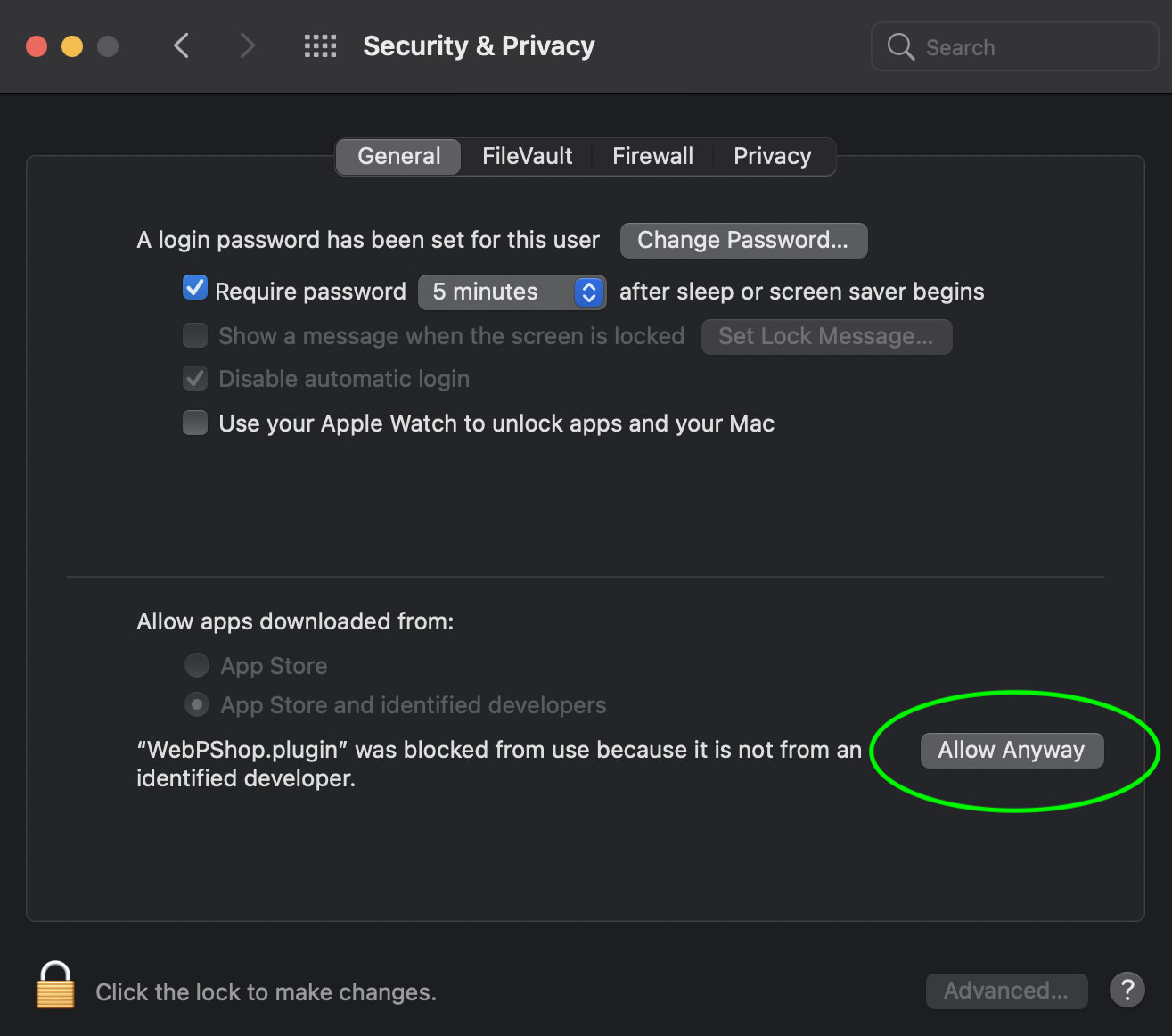Open the 5 minutes delay dropdown
The width and height of the screenshot is (1172, 1036).
512,292
